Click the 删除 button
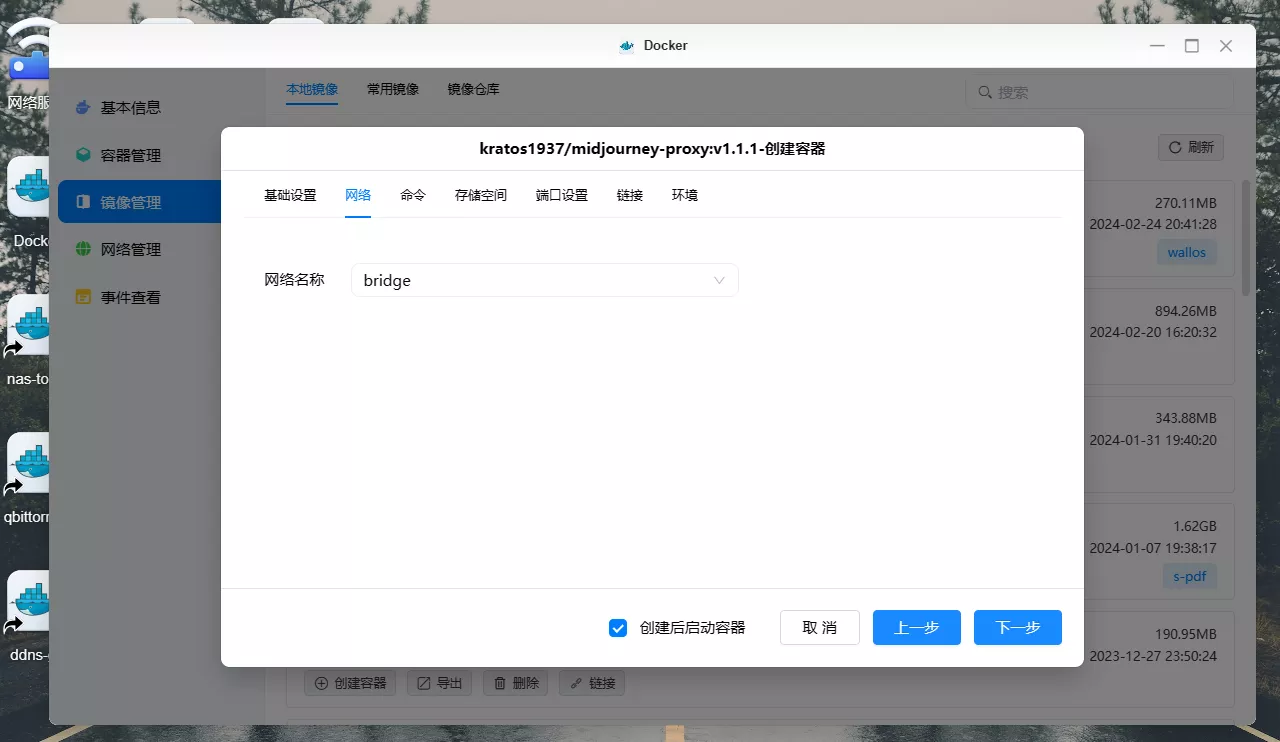Image resolution: width=1280 pixels, height=742 pixels. coord(516,683)
